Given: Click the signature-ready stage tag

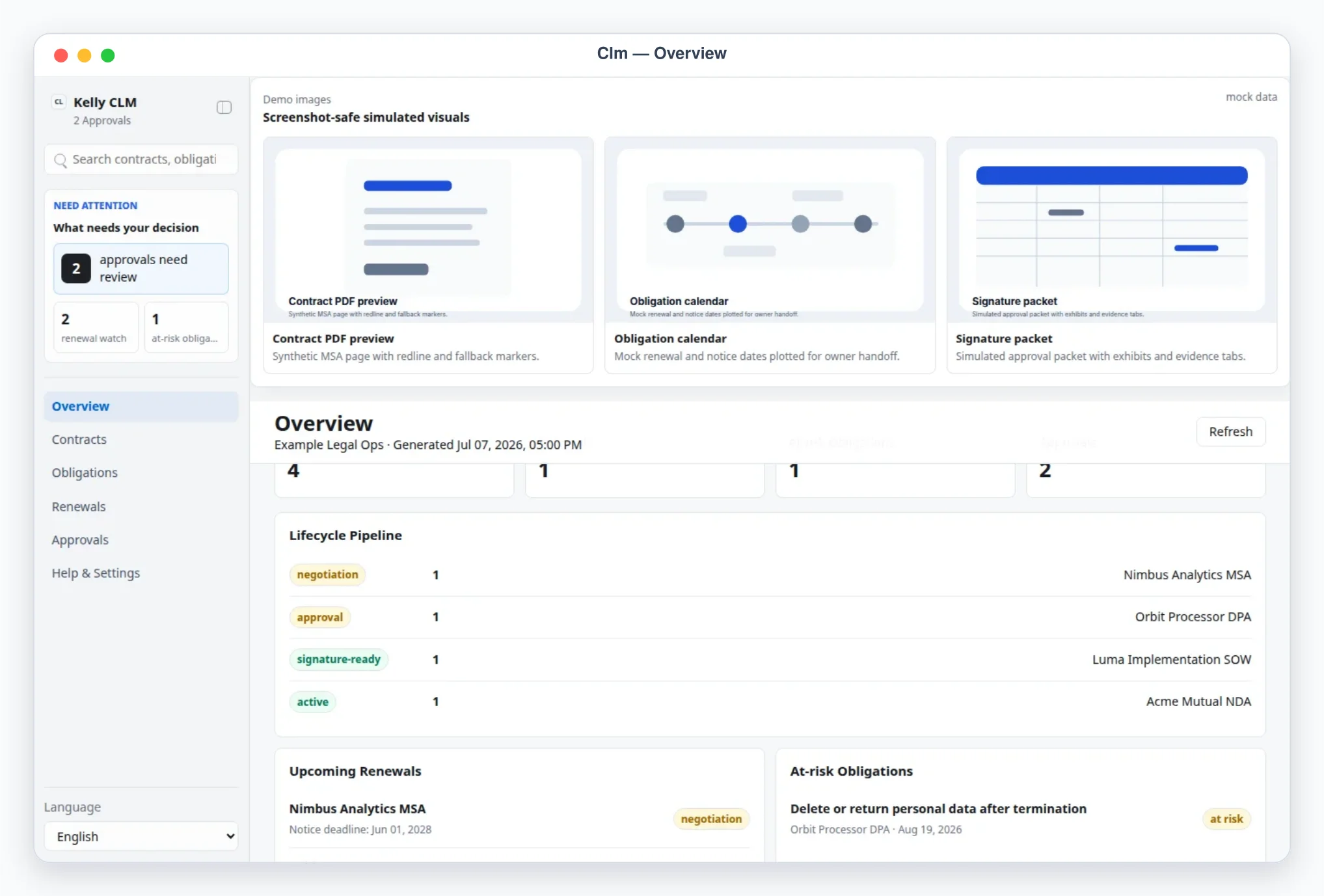Looking at the screenshot, I should coord(338,659).
